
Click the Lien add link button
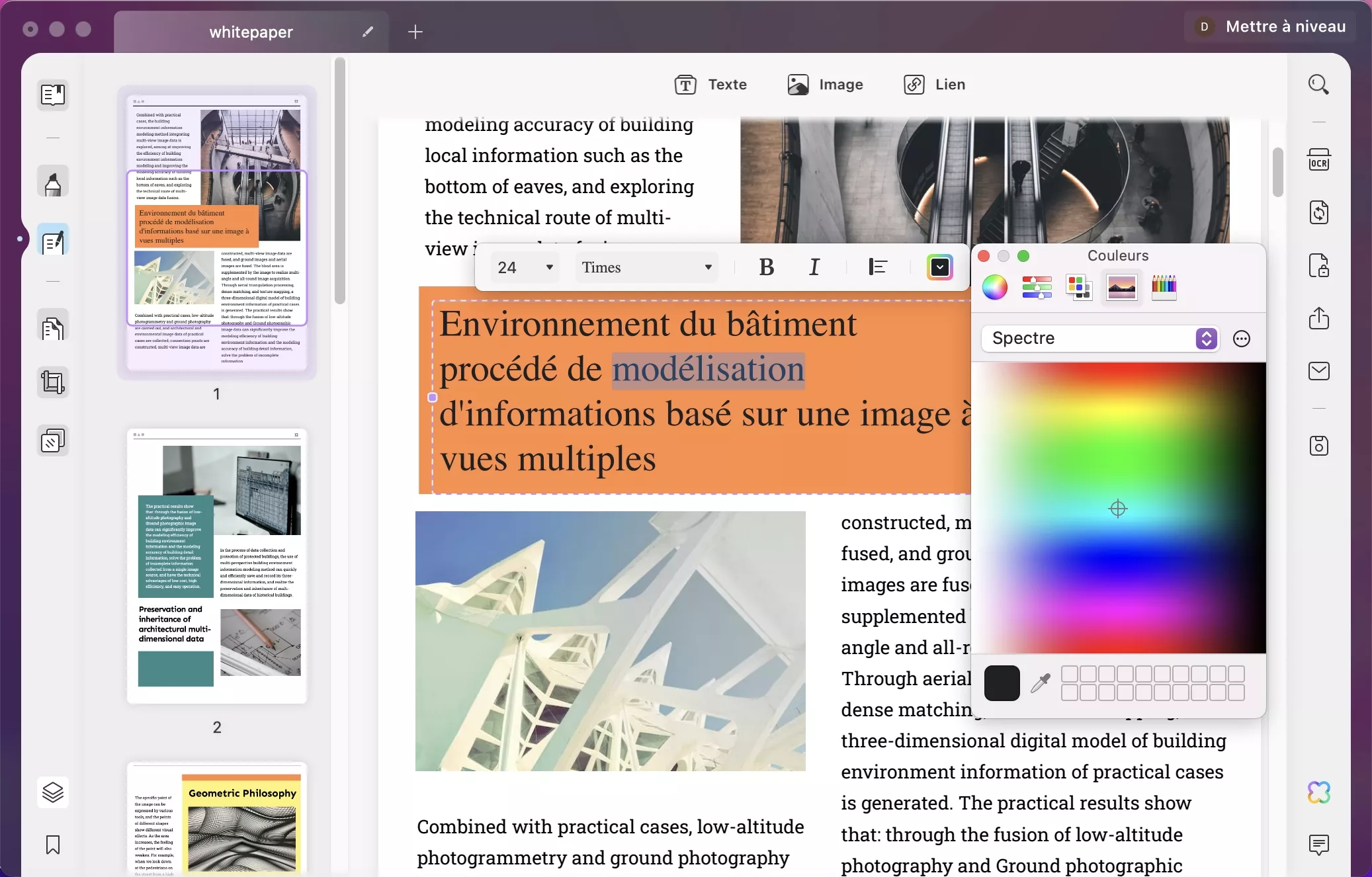click(x=935, y=85)
